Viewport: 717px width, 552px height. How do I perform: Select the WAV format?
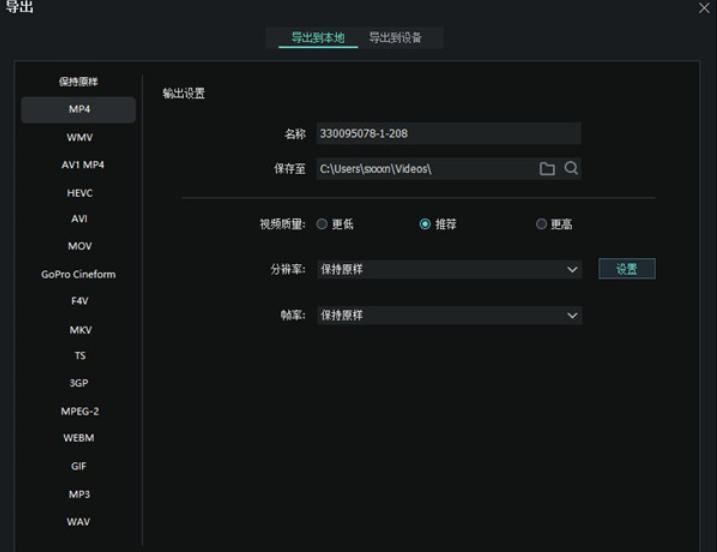coord(78,522)
